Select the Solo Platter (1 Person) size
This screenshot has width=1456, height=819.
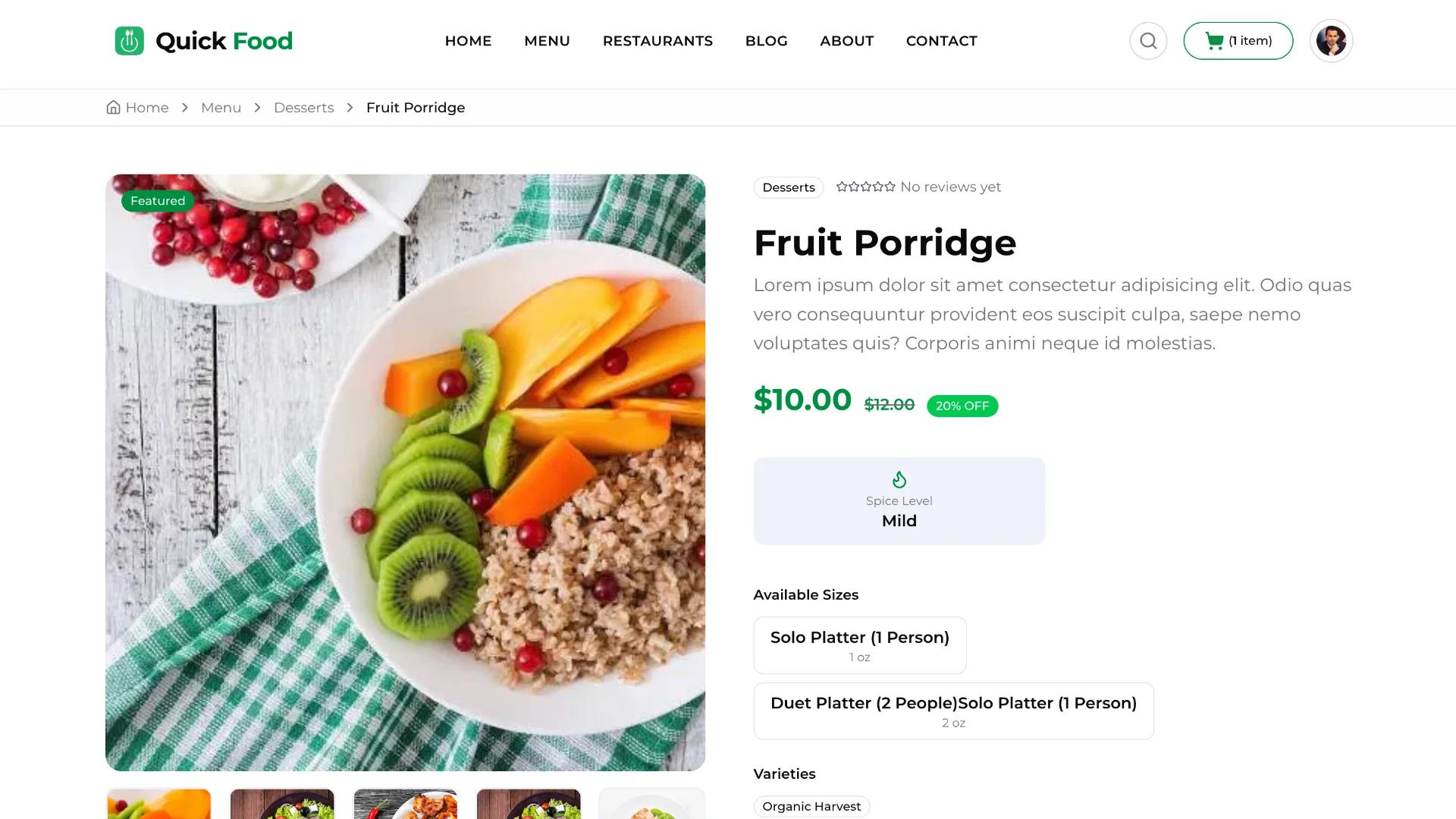[x=859, y=645]
